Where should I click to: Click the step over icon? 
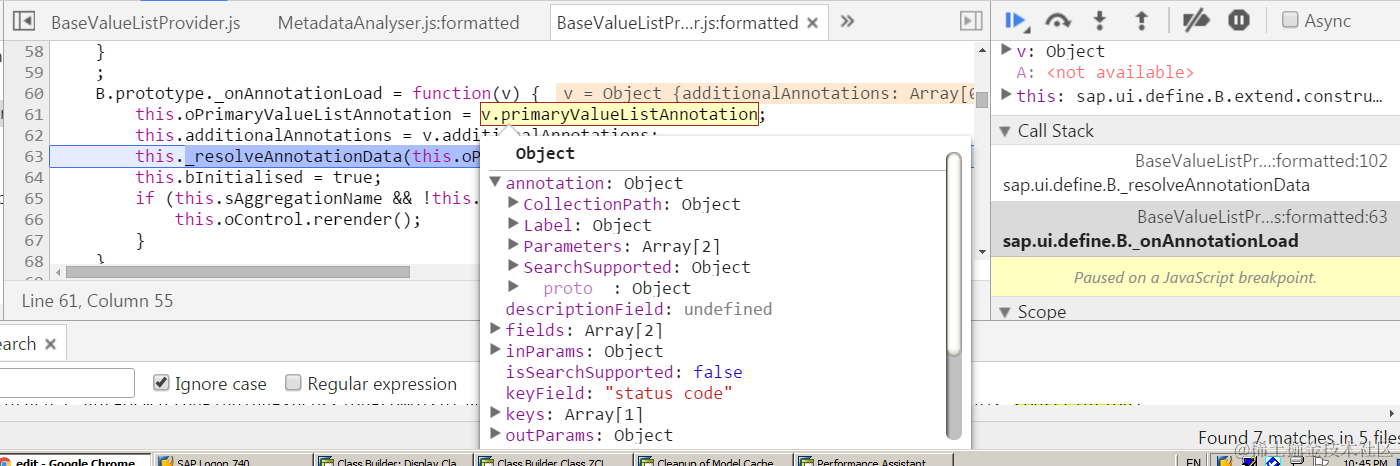(1058, 20)
